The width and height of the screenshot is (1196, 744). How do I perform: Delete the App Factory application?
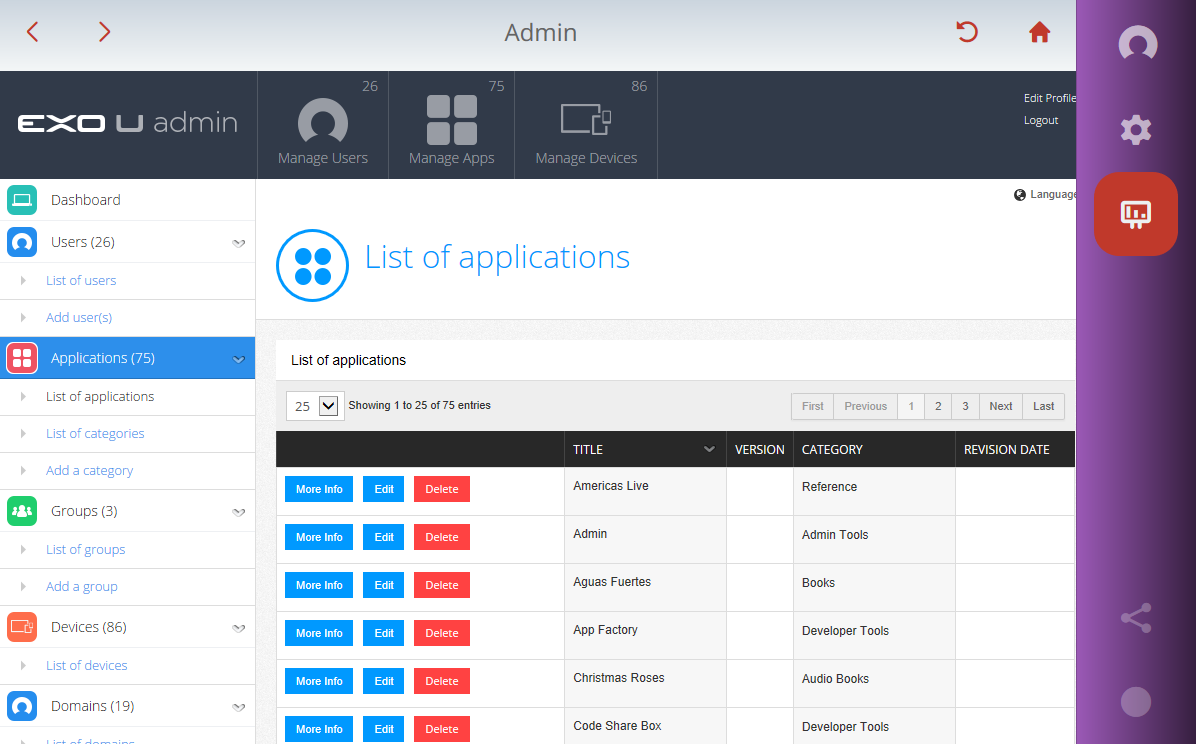[442, 633]
